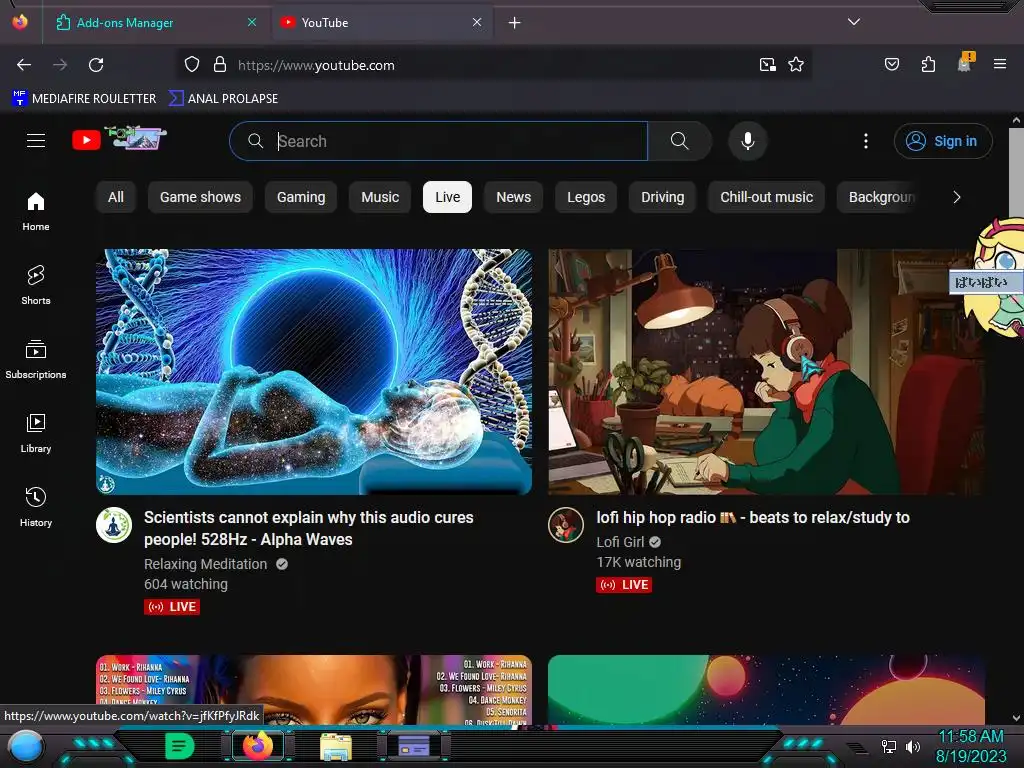Click the page vertical scrollbar
1024x768 pixels.
[x=1016, y=418]
